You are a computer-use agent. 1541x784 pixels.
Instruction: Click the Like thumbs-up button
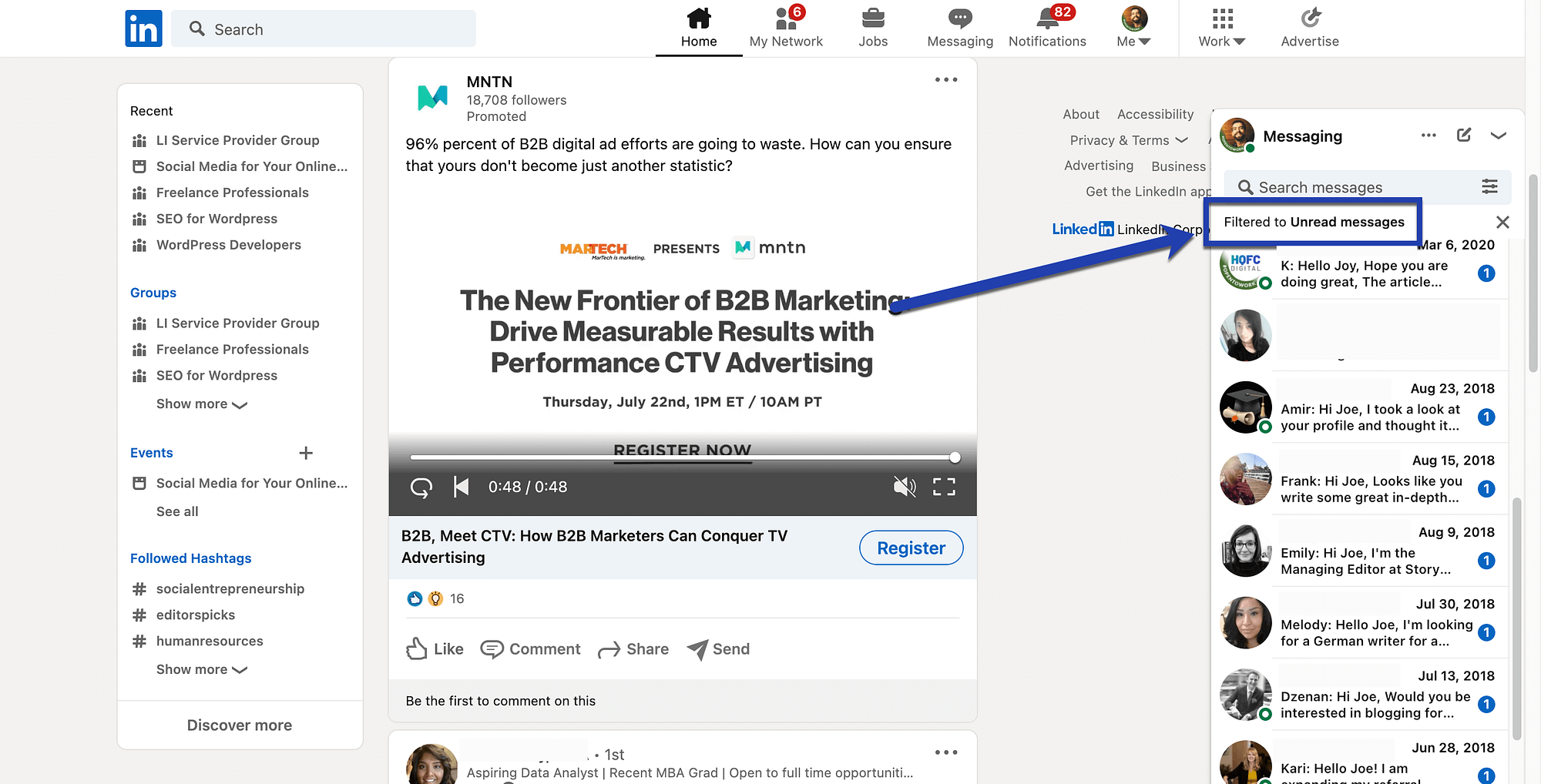[435, 649]
